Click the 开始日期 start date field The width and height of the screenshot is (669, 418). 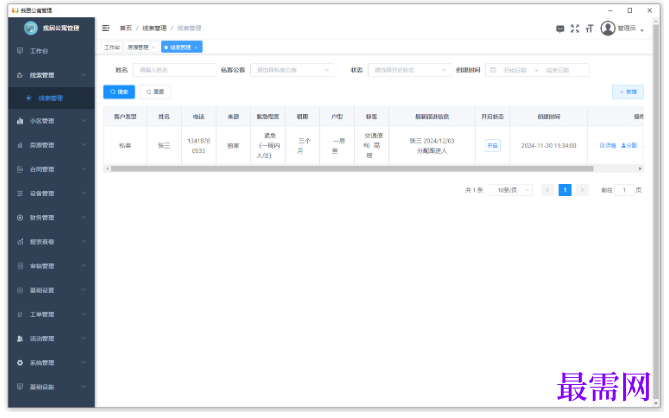click(515, 70)
